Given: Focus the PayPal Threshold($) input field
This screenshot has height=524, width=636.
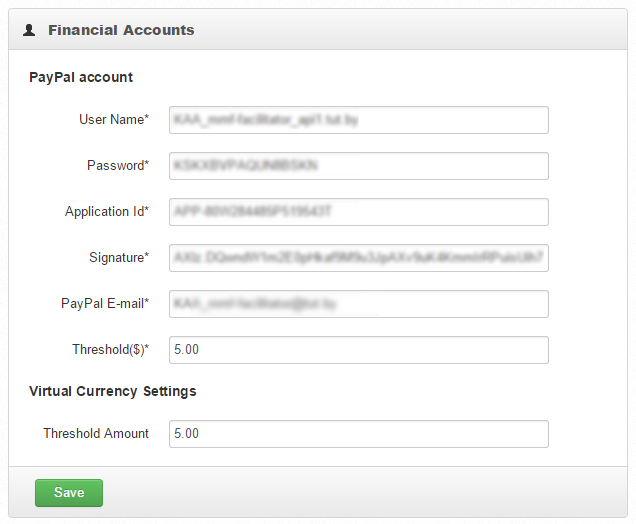Looking at the screenshot, I should pos(359,350).
